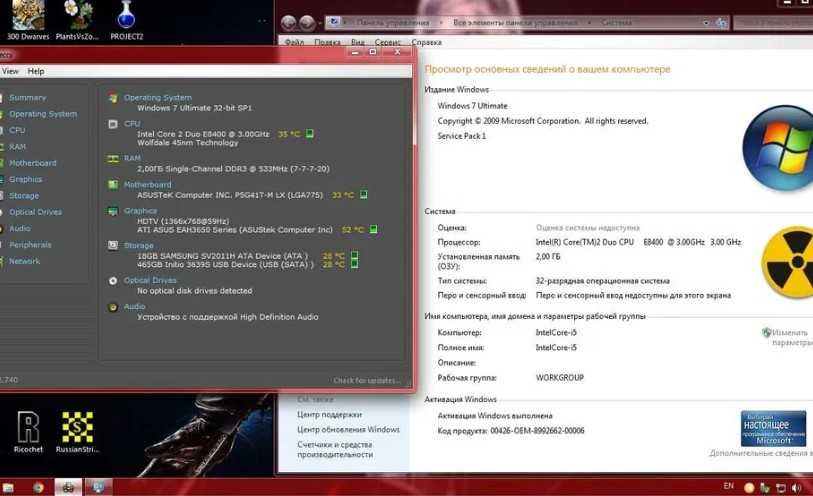Open the file explorer icon on taskbar
The width and height of the screenshot is (813, 496).
[8, 488]
